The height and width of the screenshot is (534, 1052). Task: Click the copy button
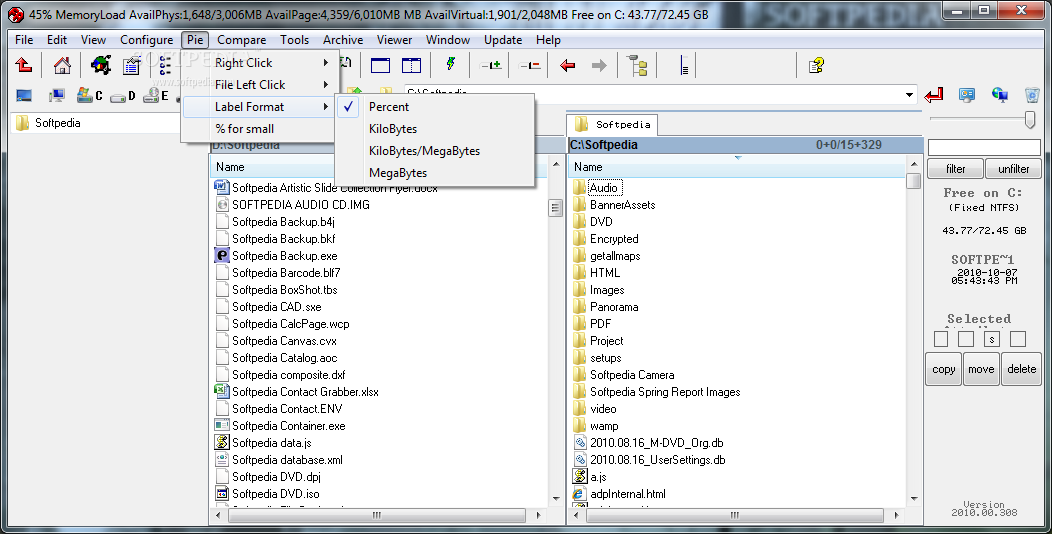(943, 369)
